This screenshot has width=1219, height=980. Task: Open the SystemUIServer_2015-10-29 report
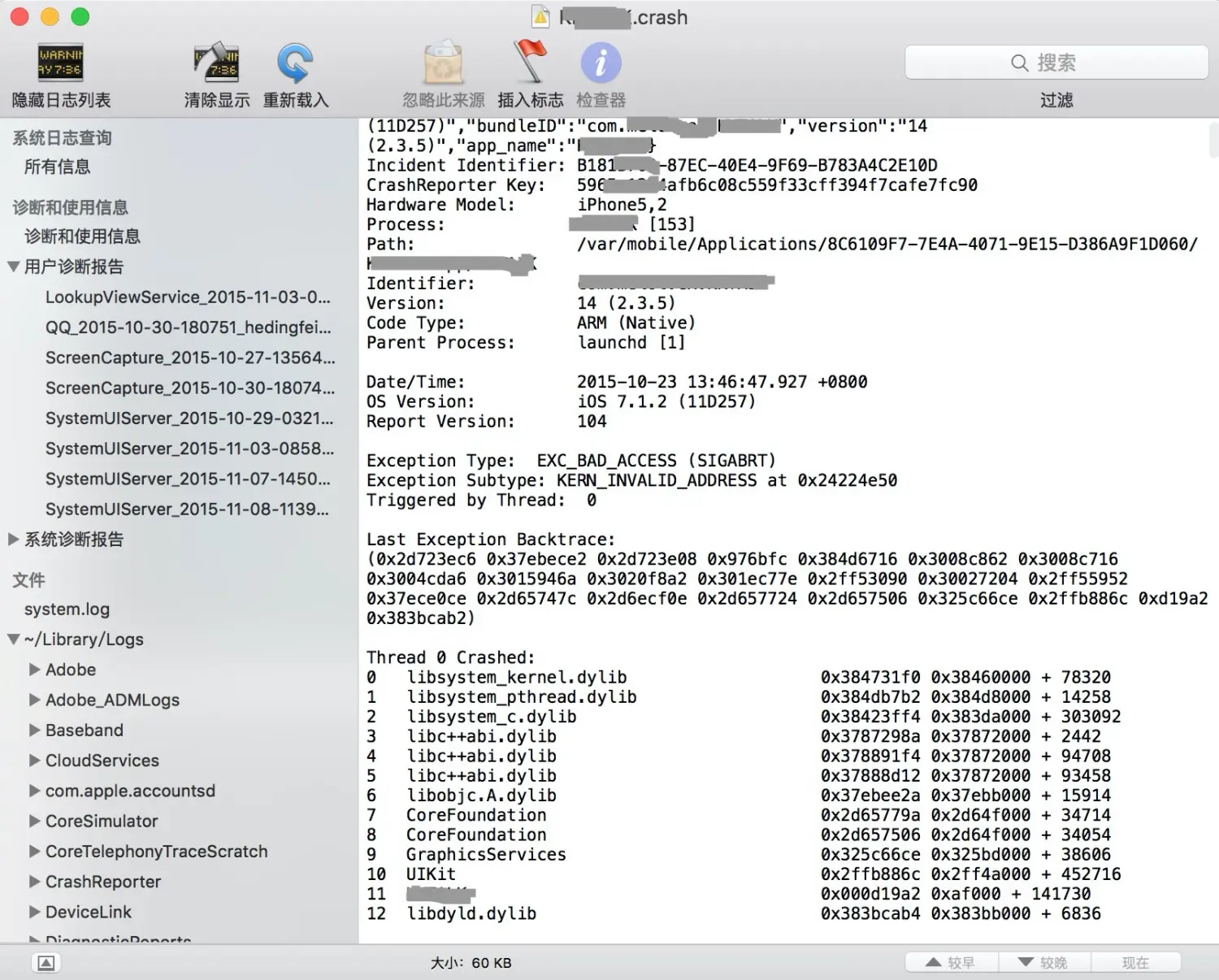tap(189, 418)
